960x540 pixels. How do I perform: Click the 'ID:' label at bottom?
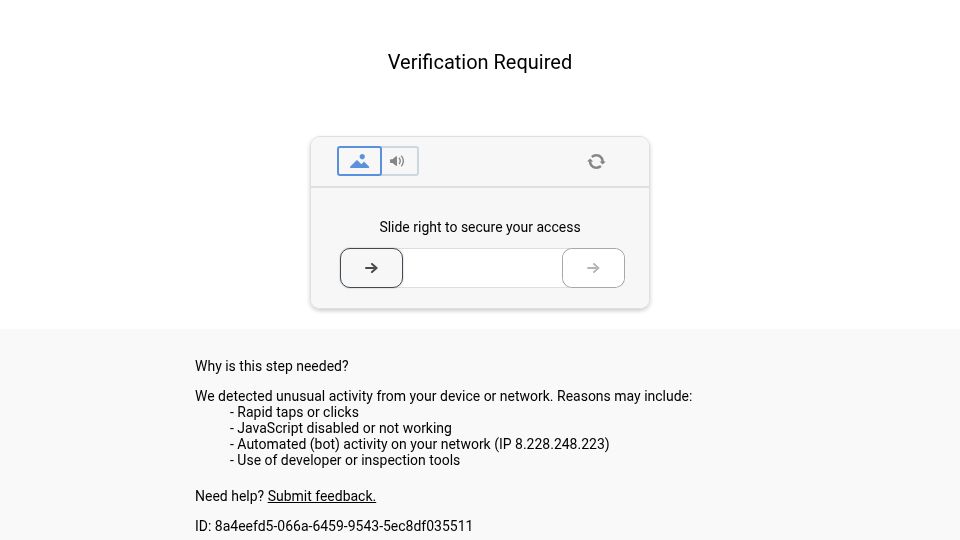point(203,526)
